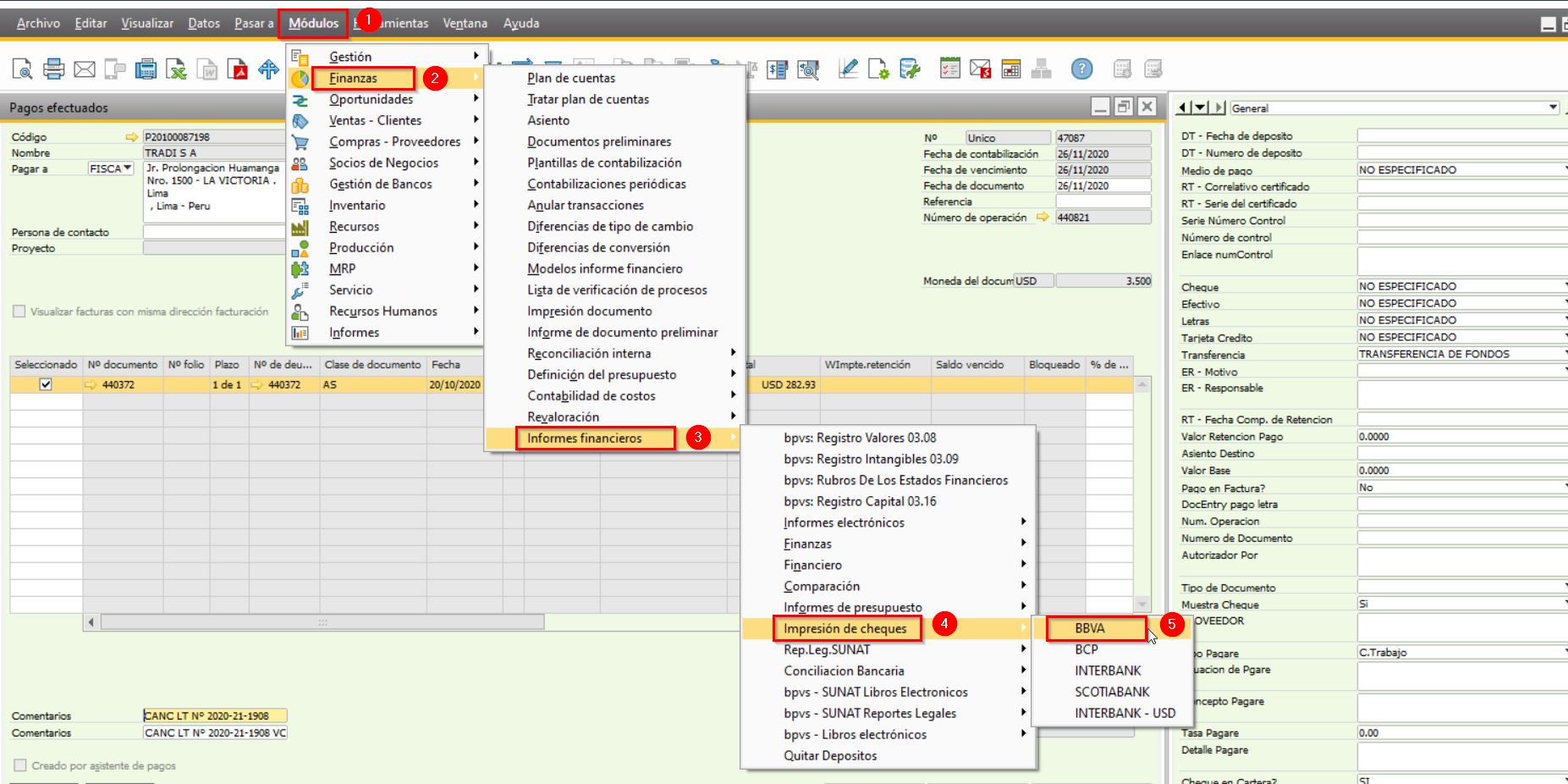Click the golden arrow beside 'Número de operación'
Screen dimensions: 1568x784
(x=1043, y=218)
